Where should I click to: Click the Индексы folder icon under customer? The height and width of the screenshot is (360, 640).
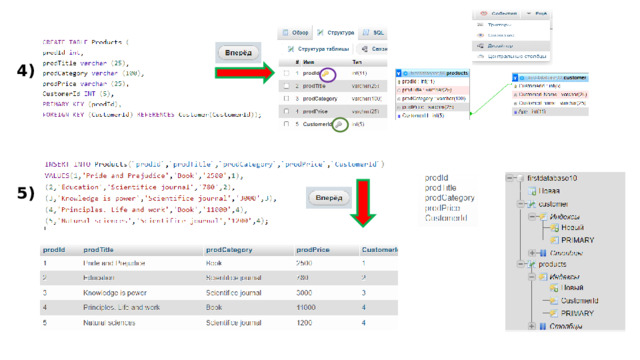(x=543, y=216)
